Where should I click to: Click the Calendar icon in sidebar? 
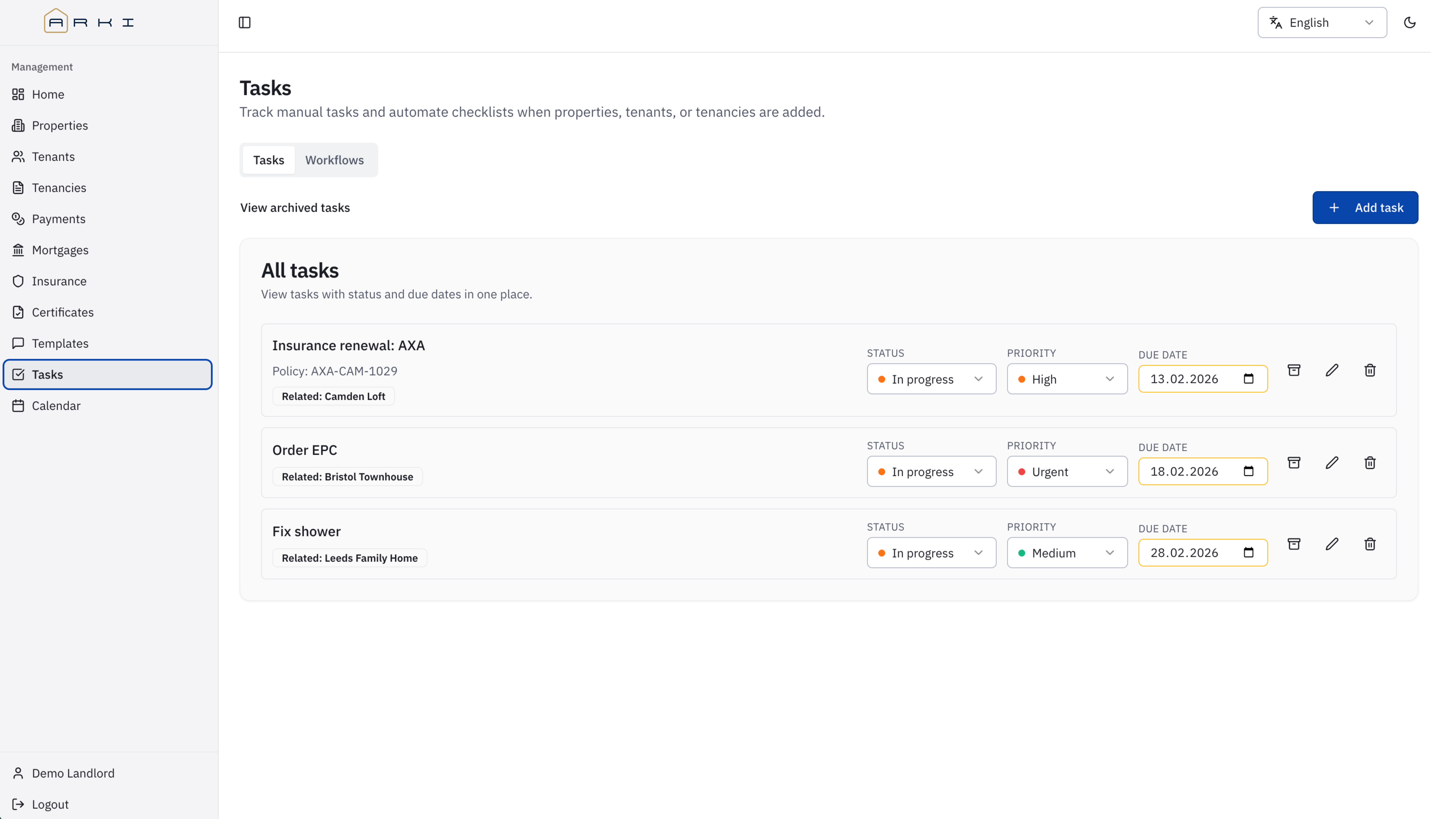(x=18, y=406)
